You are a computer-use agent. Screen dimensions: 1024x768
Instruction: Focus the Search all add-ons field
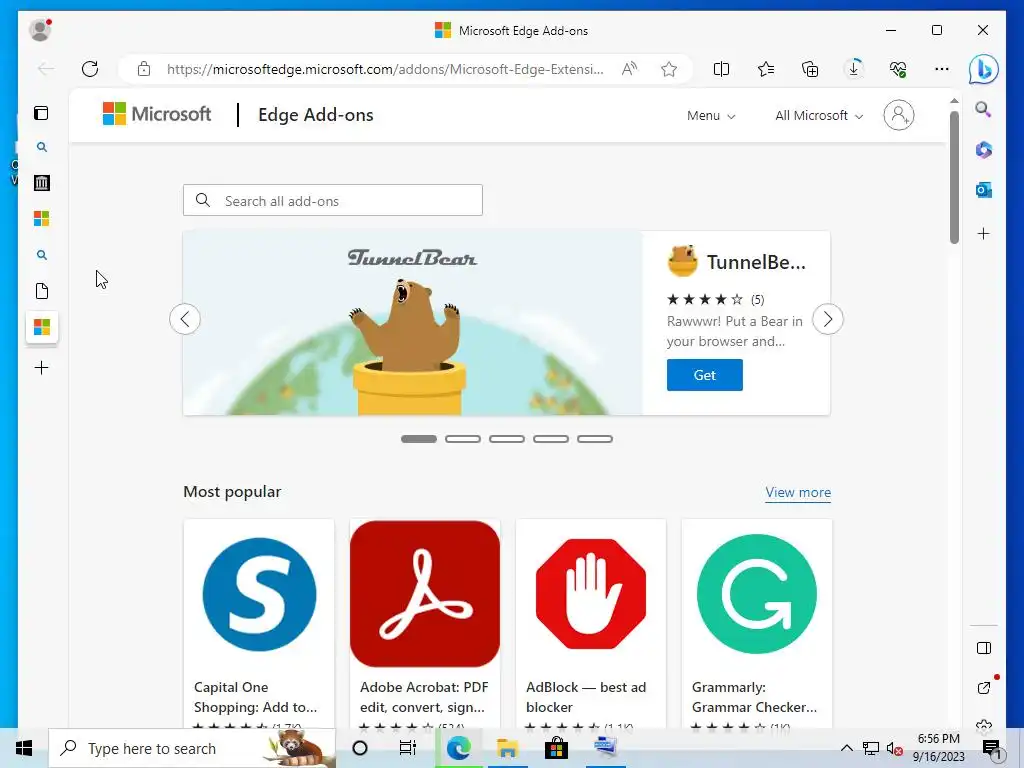[x=333, y=200]
